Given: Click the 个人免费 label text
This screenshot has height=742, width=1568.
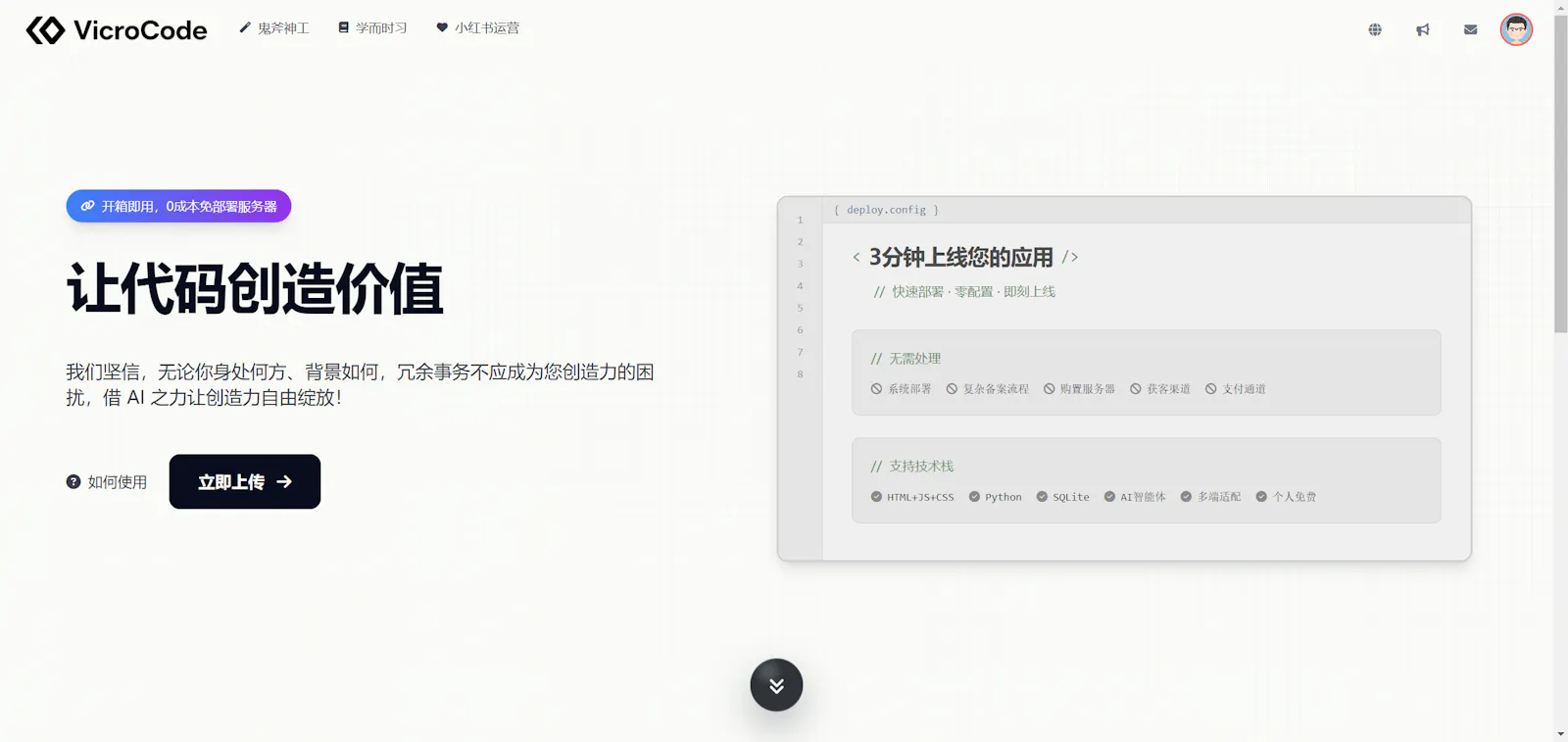Looking at the screenshot, I should coord(1295,497).
